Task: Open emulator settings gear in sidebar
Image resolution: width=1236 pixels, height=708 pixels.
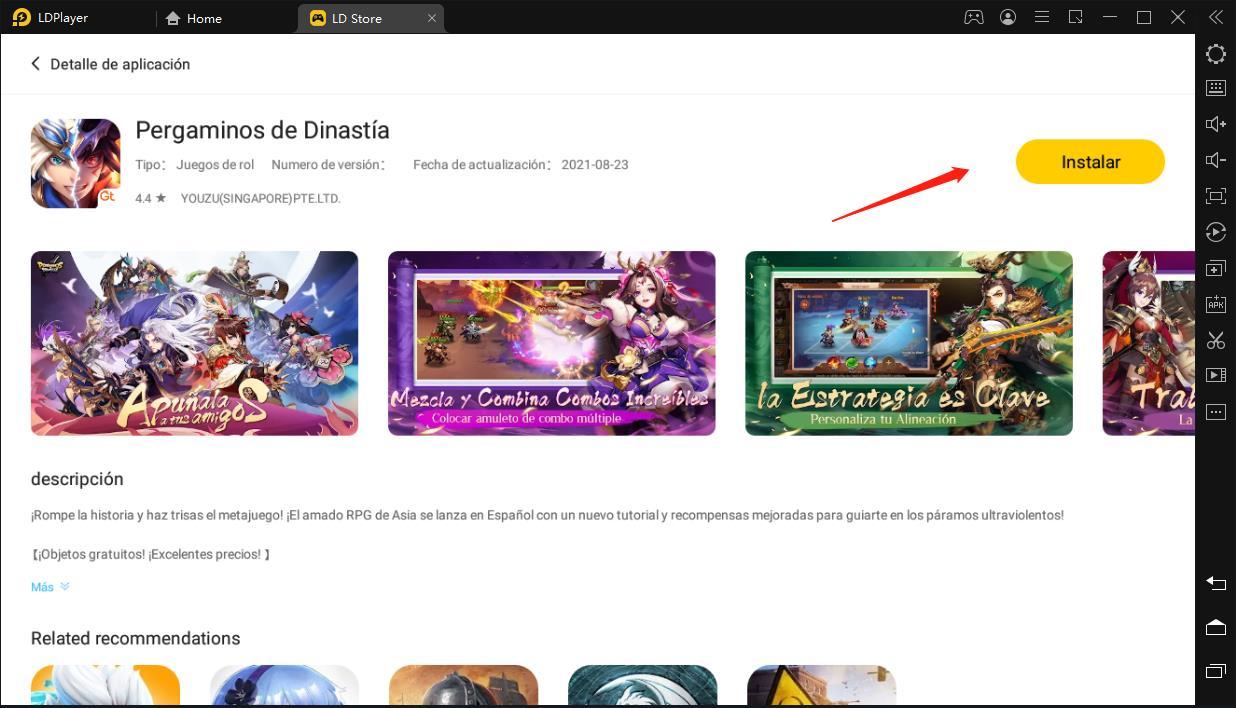Action: point(1216,54)
